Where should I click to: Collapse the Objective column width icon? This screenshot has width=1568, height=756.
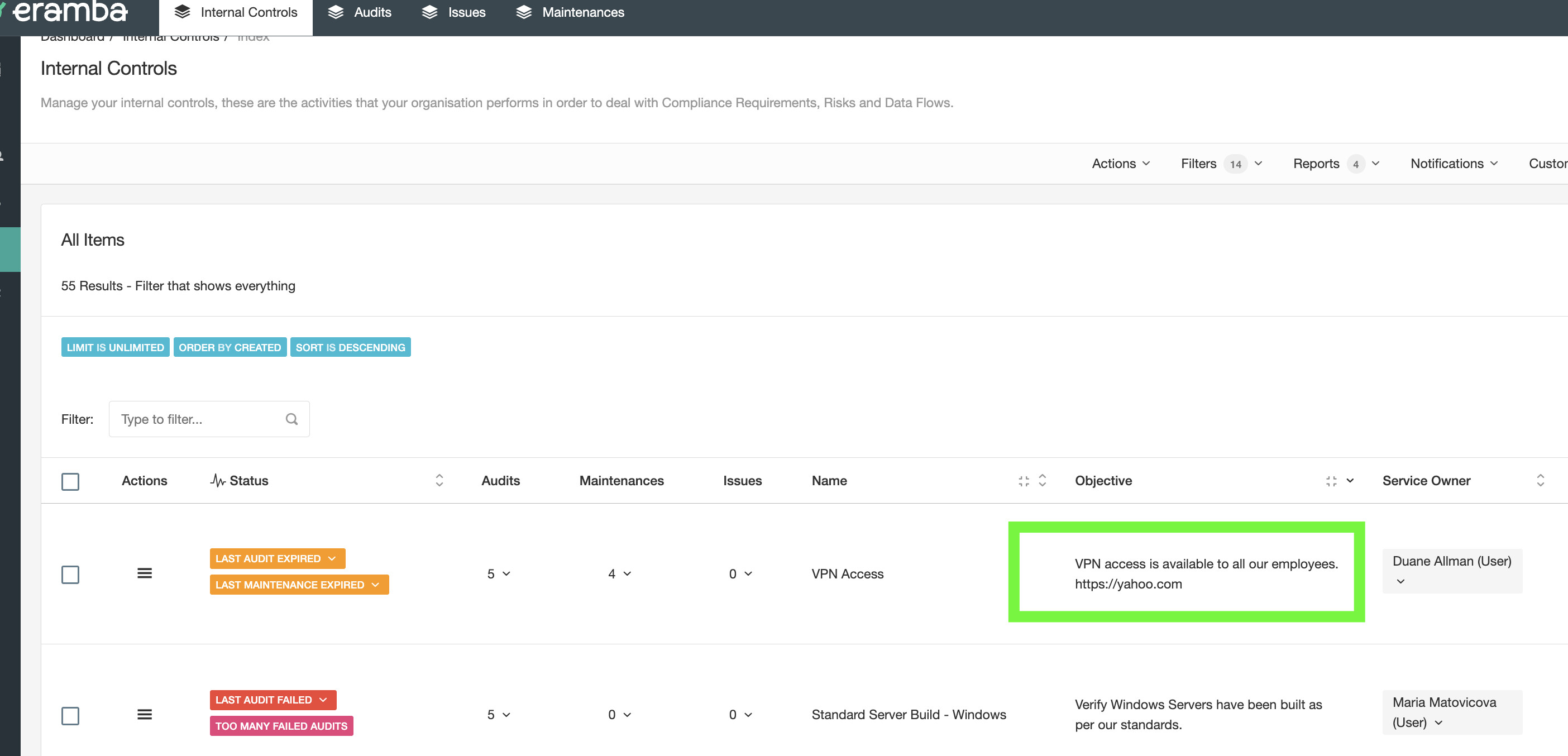(x=1331, y=481)
